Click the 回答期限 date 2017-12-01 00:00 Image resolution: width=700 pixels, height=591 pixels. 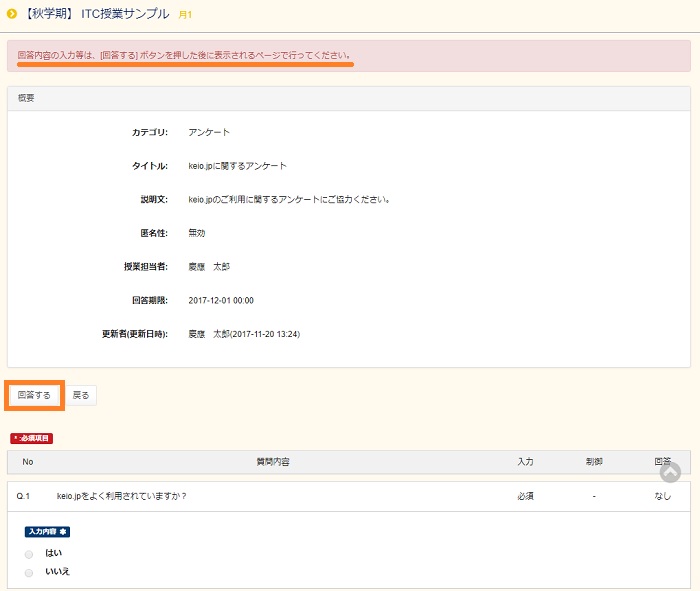tap(221, 300)
